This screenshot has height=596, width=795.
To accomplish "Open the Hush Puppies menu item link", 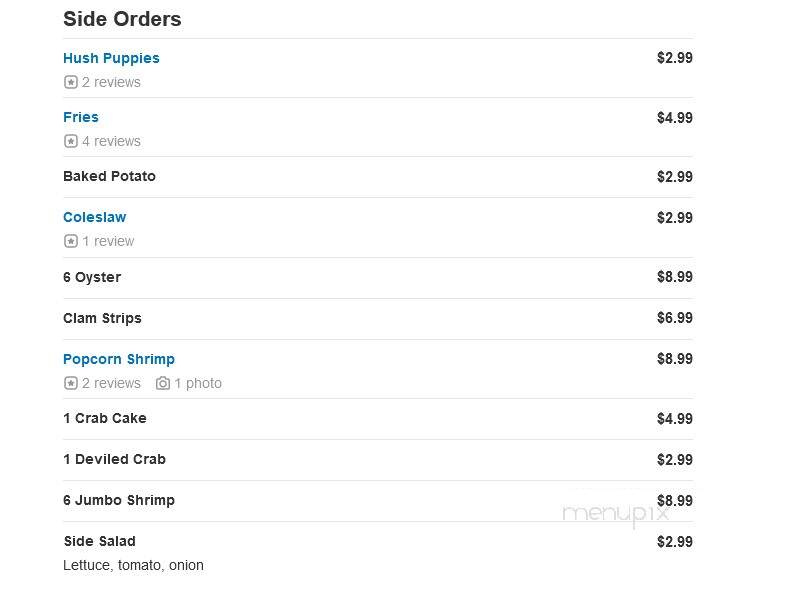I will (x=111, y=59).
